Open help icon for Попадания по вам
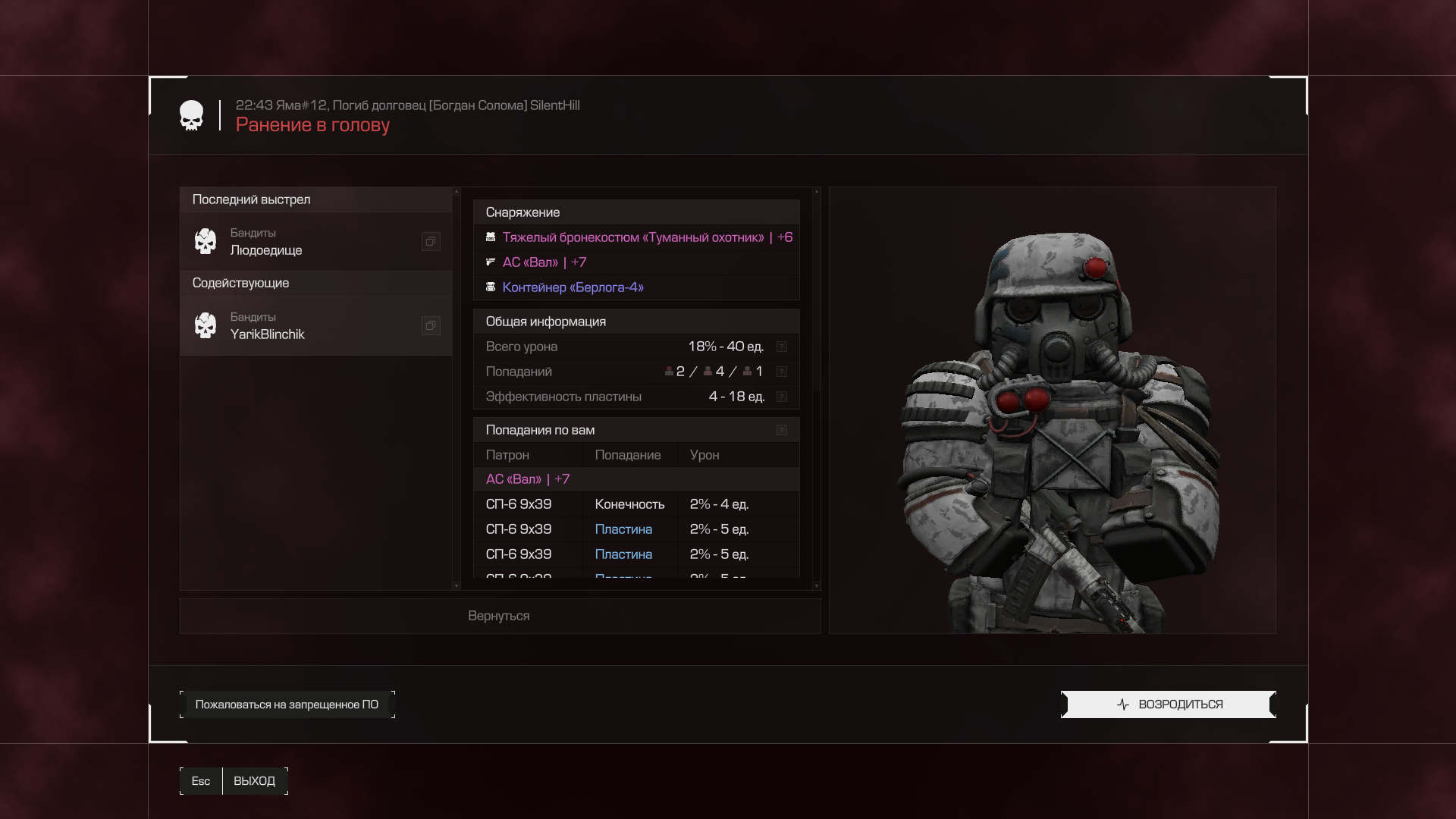 coord(782,430)
